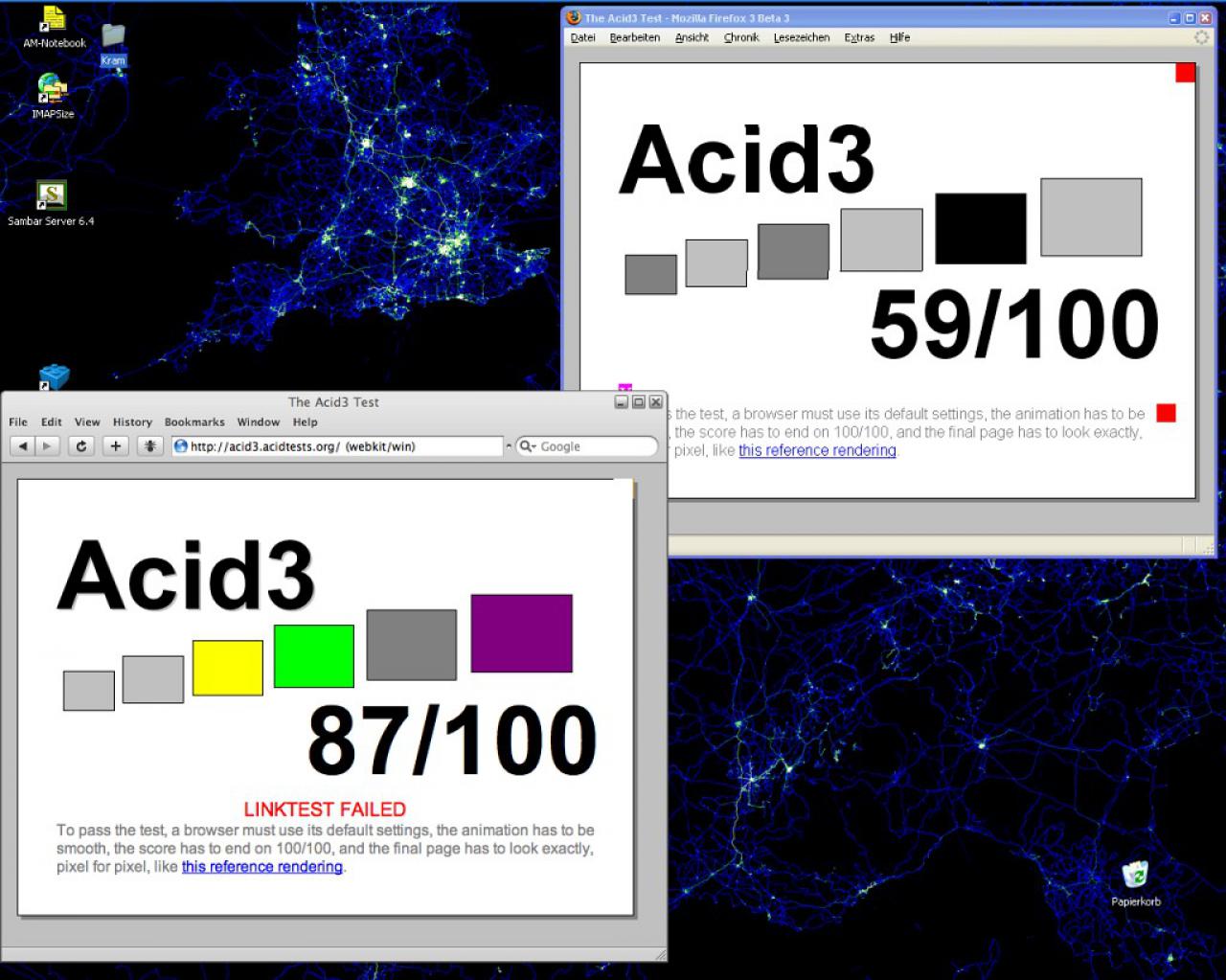The image size is (1226, 980).
Task: Close the Firefox 3 Beta window
Action: tap(1204, 17)
